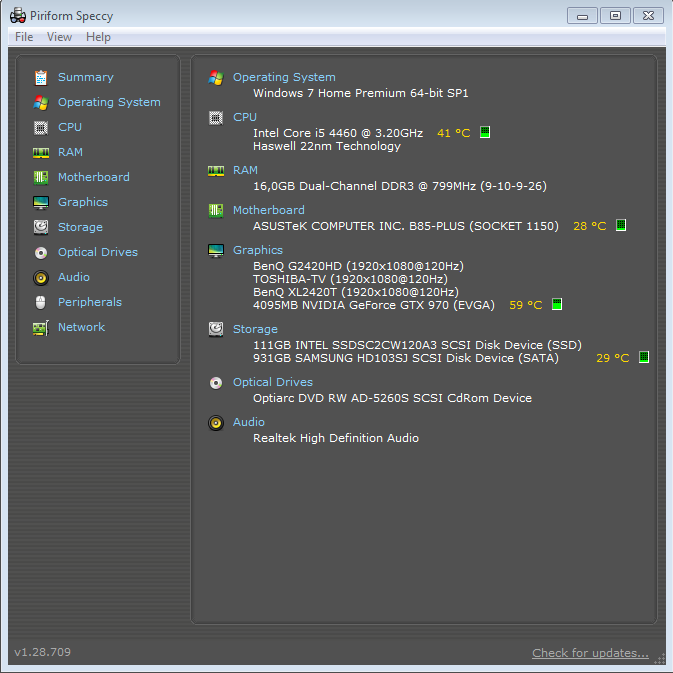Click the Intel Core i5 4460 @ 3.20GHz text
Image resolution: width=673 pixels, height=673 pixels.
click(x=338, y=133)
